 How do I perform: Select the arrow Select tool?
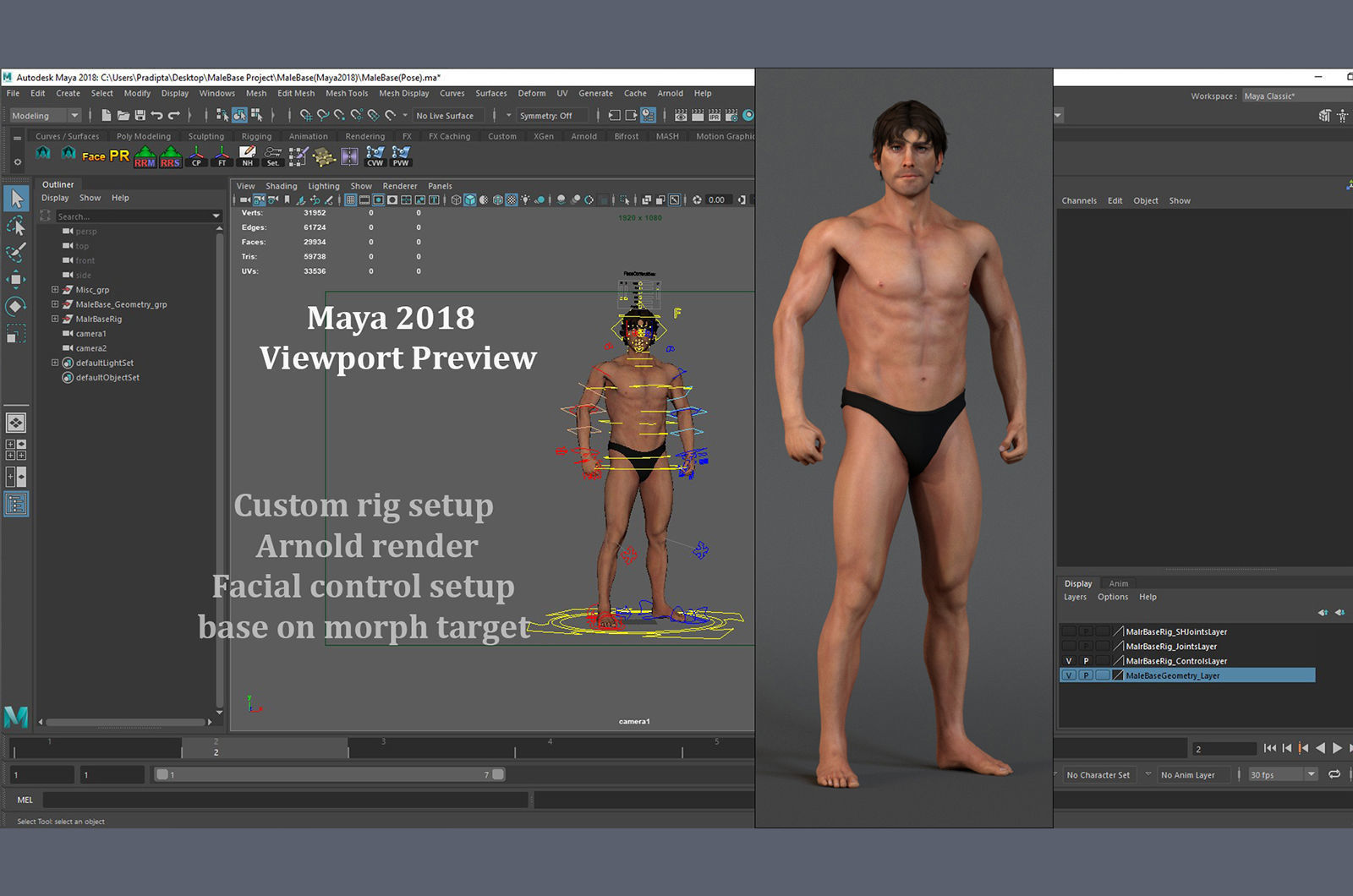pyautogui.click(x=16, y=199)
